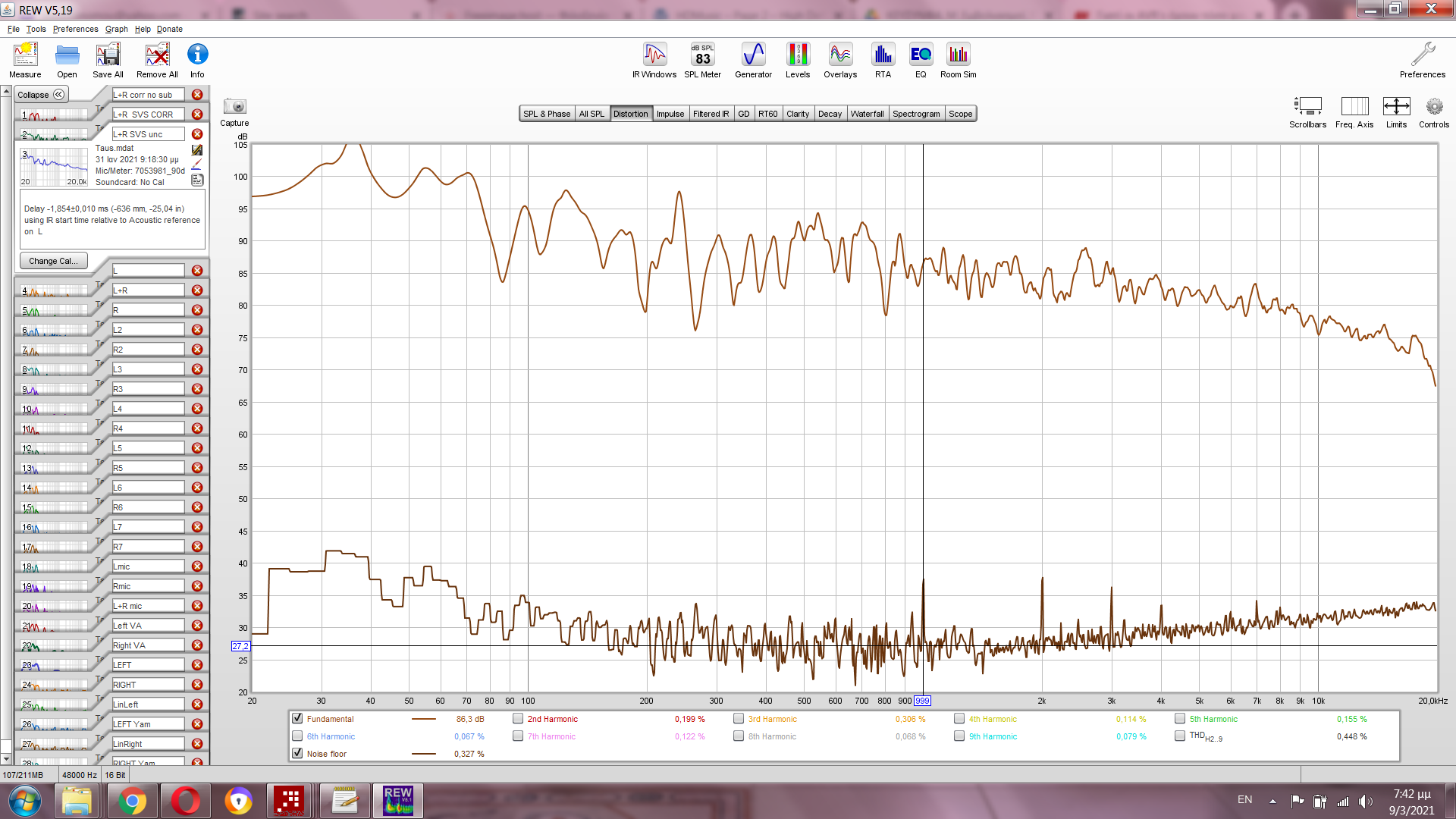Open the Limits settings popup
Viewport: 1456px width, 819px height.
[1396, 108]
